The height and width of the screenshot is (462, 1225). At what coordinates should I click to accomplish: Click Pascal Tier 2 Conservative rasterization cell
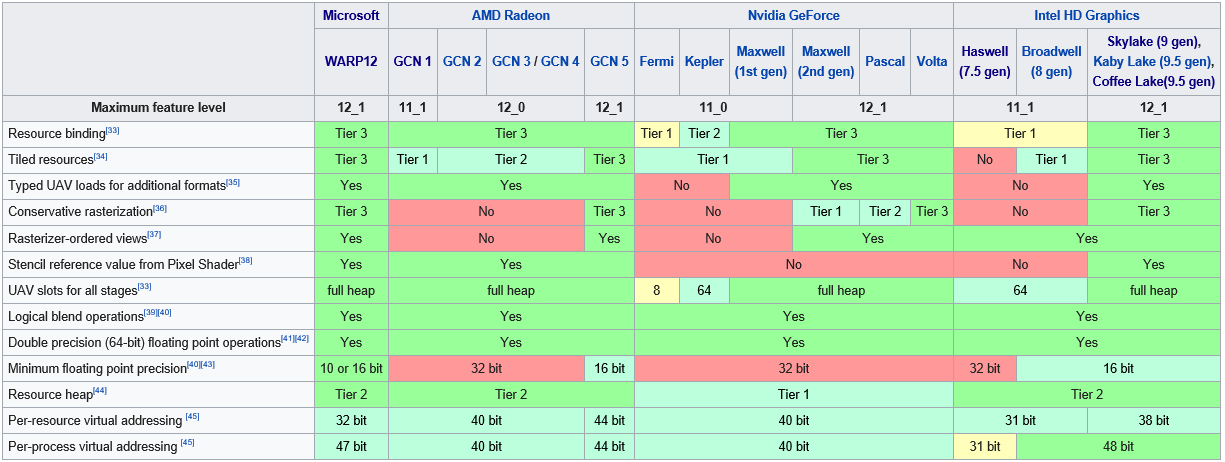click(x=885, y=212)
